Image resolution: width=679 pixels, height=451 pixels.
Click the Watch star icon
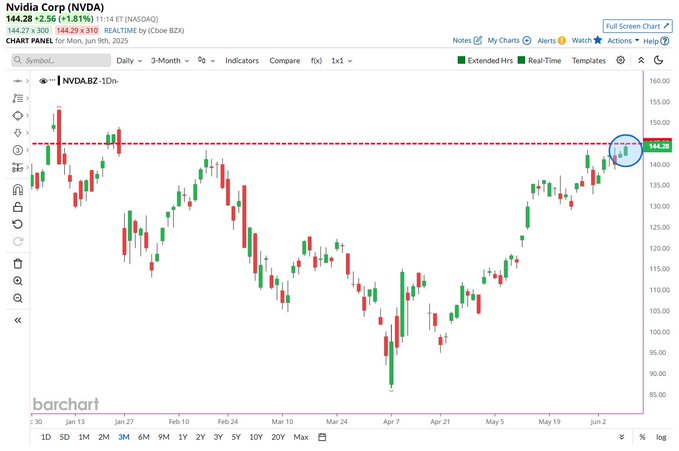[598, 40]
